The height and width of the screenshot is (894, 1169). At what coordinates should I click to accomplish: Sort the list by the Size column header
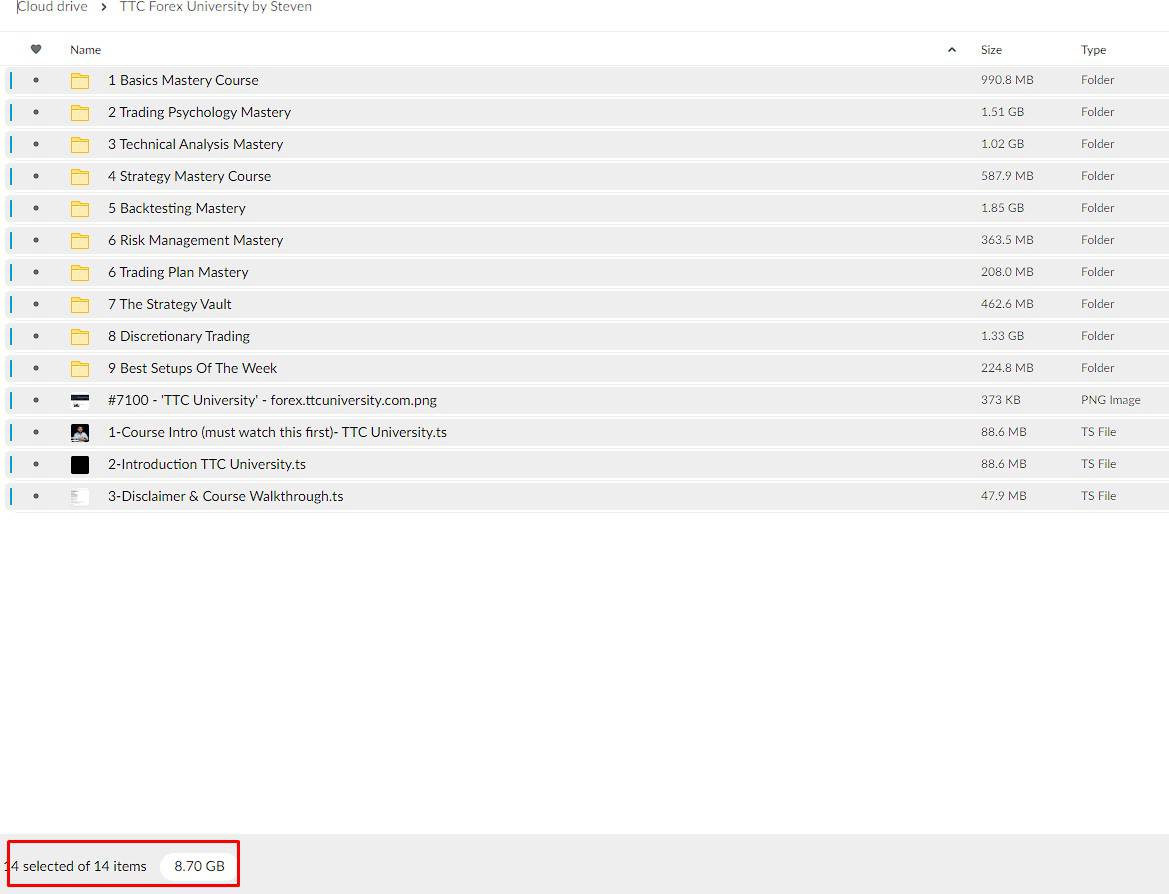click(x=991, y=50)
